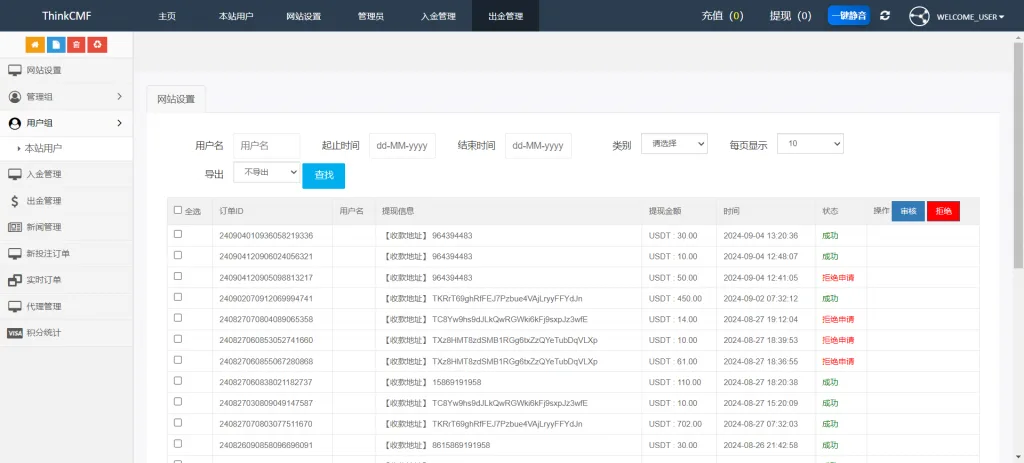Switch to the 网站设置 content tab
The height and width of the screenshot is (463, 1024).
coord(176,98)
